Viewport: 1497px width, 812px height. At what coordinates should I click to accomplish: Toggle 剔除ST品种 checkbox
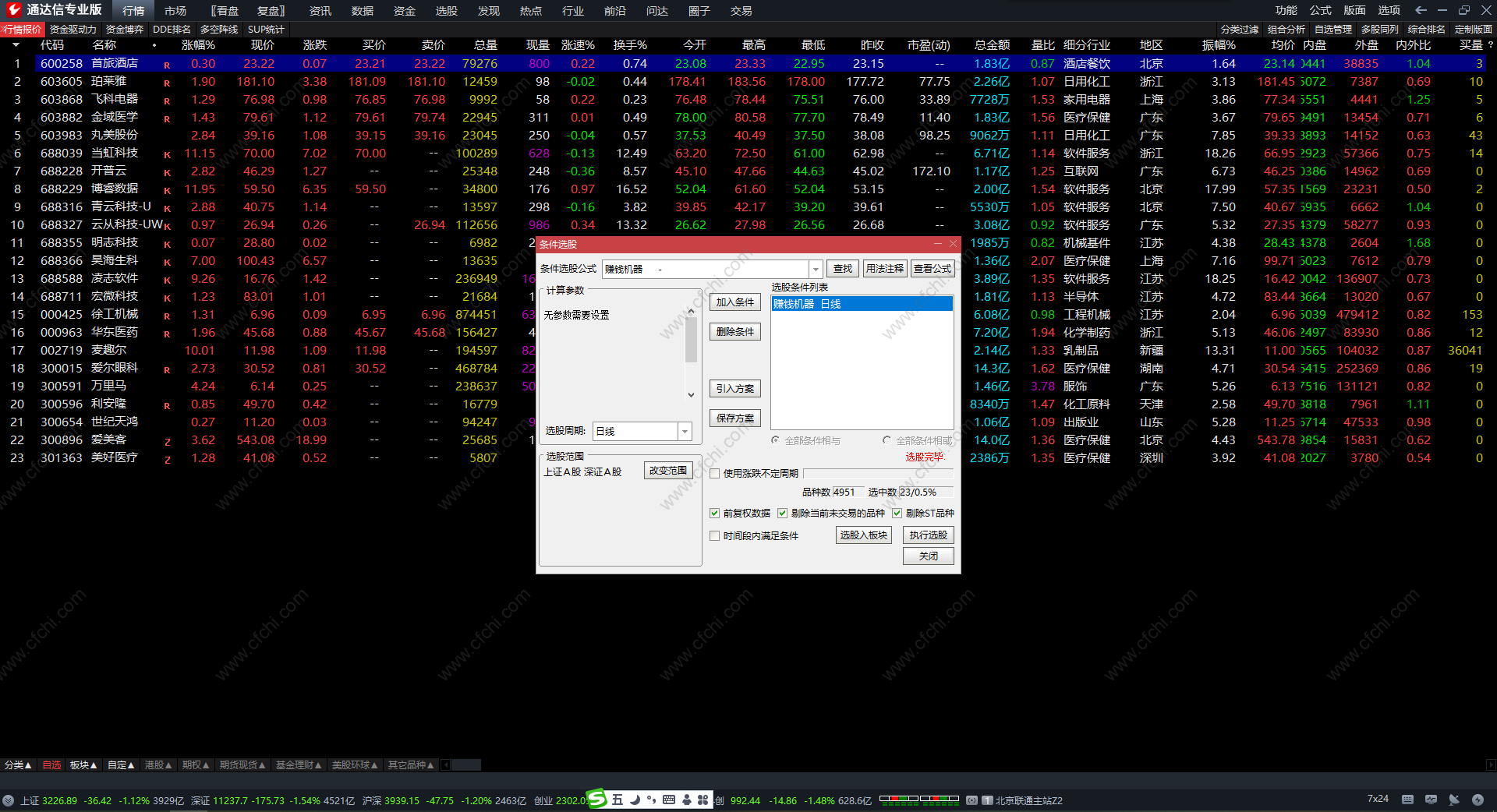897,513
